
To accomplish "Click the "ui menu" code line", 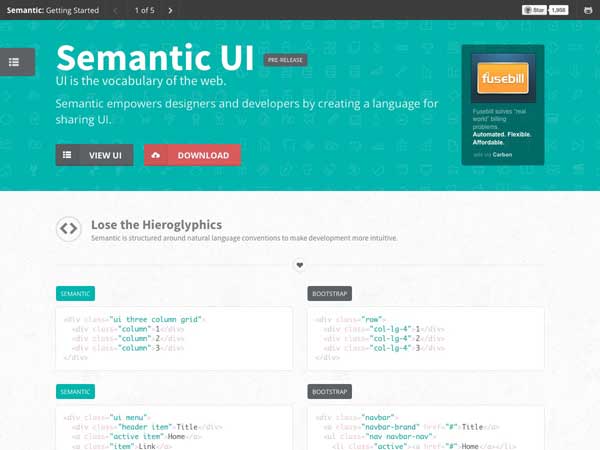I will pyautogui.click(x=108, y=417).
